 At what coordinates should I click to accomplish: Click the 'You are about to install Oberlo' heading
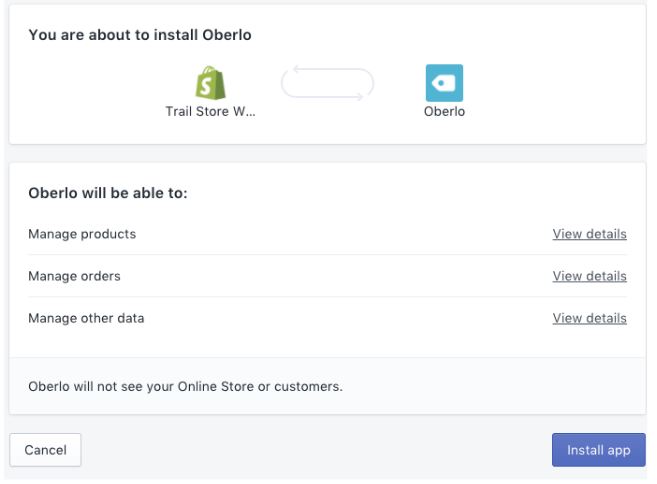click(140, 35)
